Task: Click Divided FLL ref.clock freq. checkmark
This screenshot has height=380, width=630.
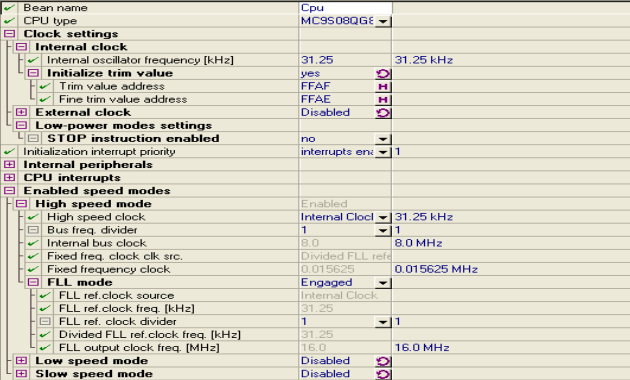Action: (45, 335)
